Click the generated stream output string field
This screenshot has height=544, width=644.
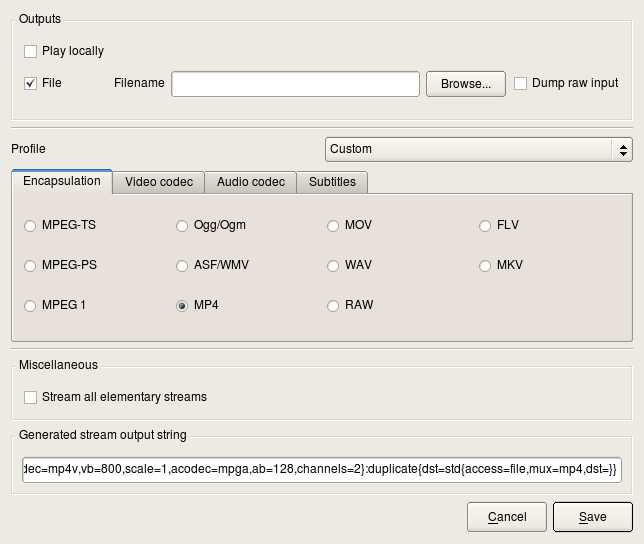[321, 469]
